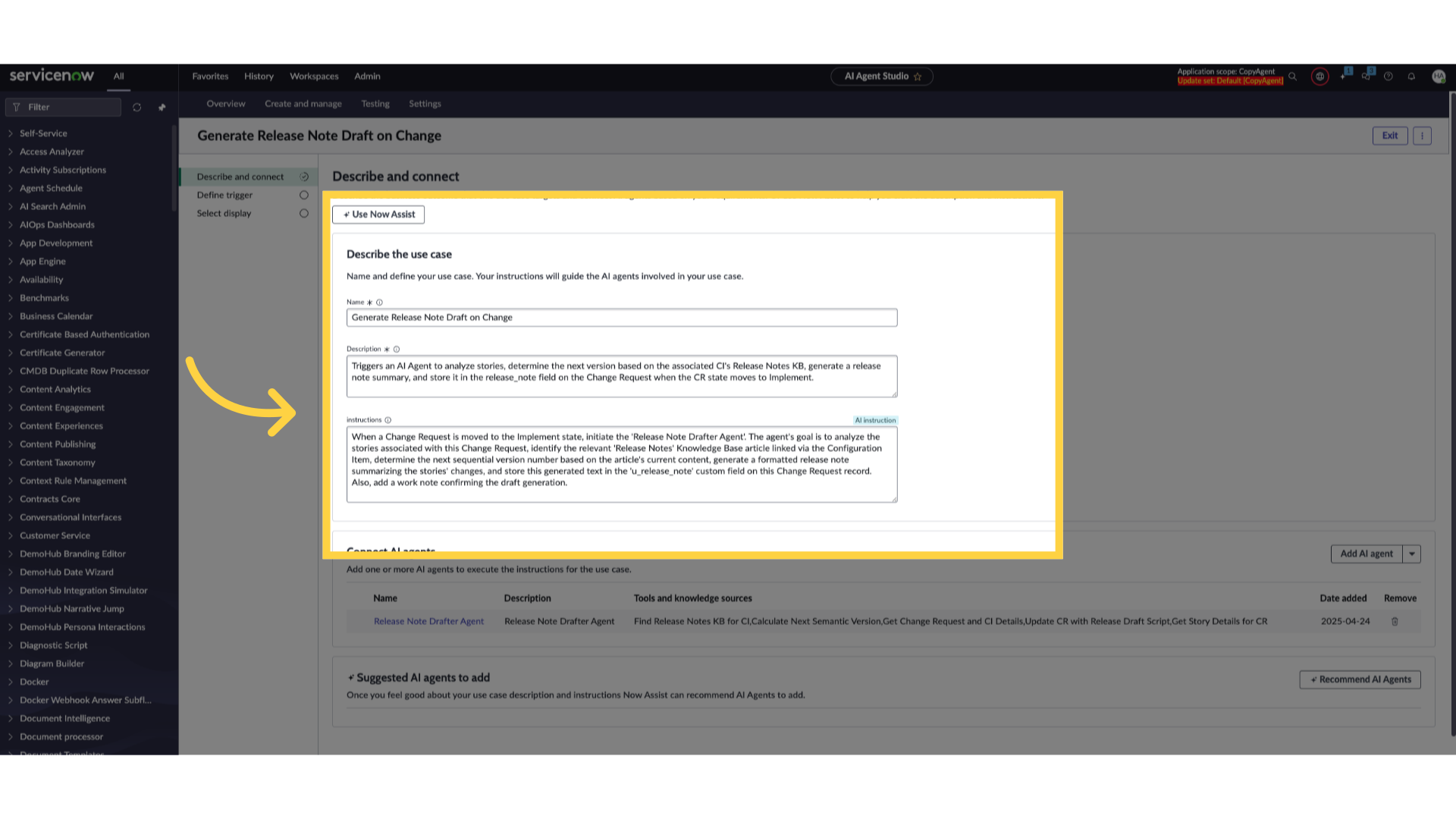The image size is (1456, 819).
Task: Open the All menu tab
Action: click(118, 77)
